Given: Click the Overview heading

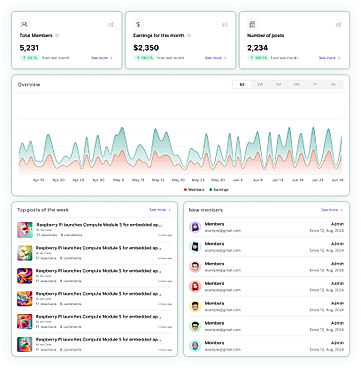Looking at the screenshot, I should click(x=29, y=85).
